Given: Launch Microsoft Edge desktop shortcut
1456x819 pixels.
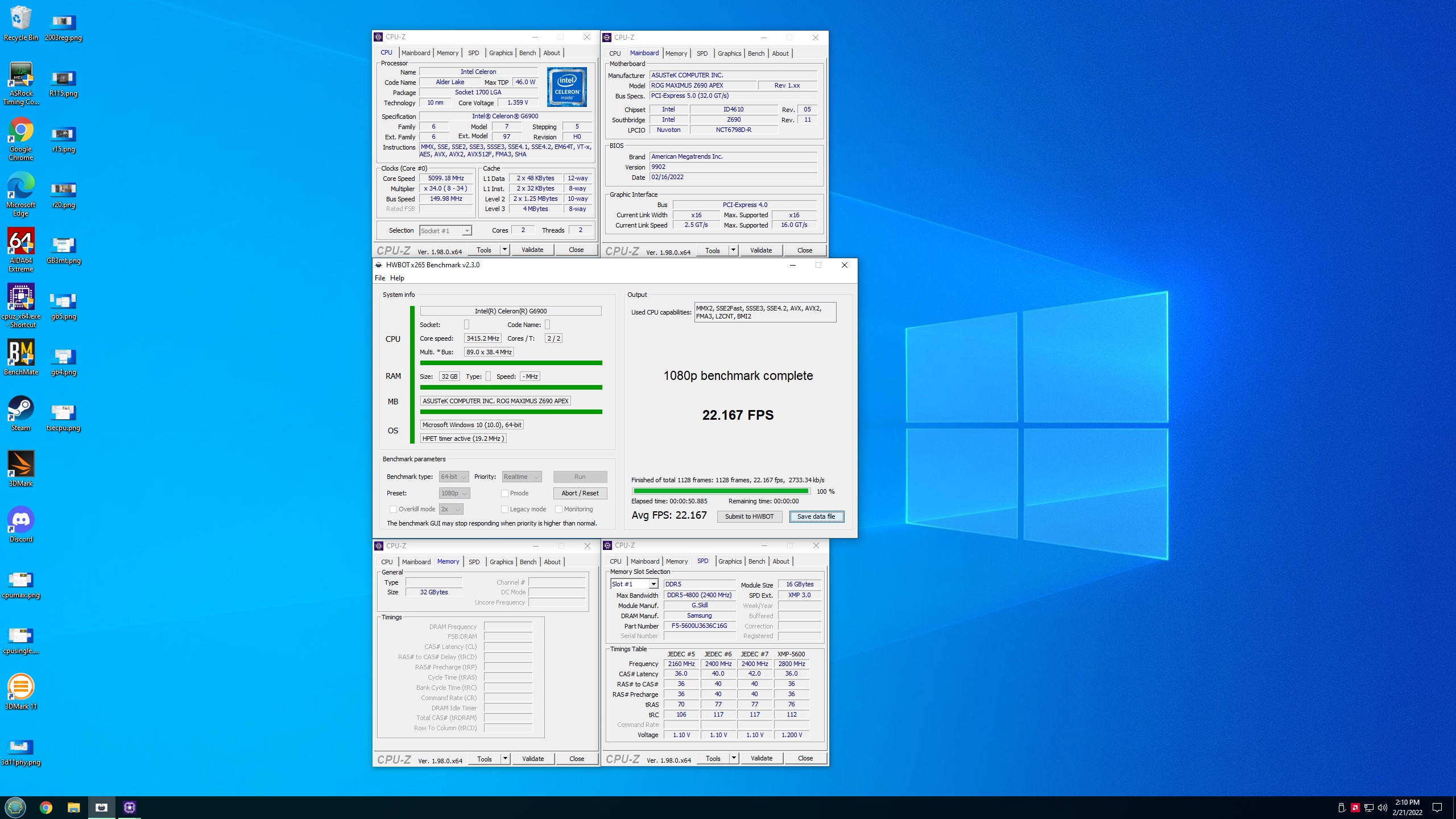Looking at the screenshot, I should coord(21,195).
